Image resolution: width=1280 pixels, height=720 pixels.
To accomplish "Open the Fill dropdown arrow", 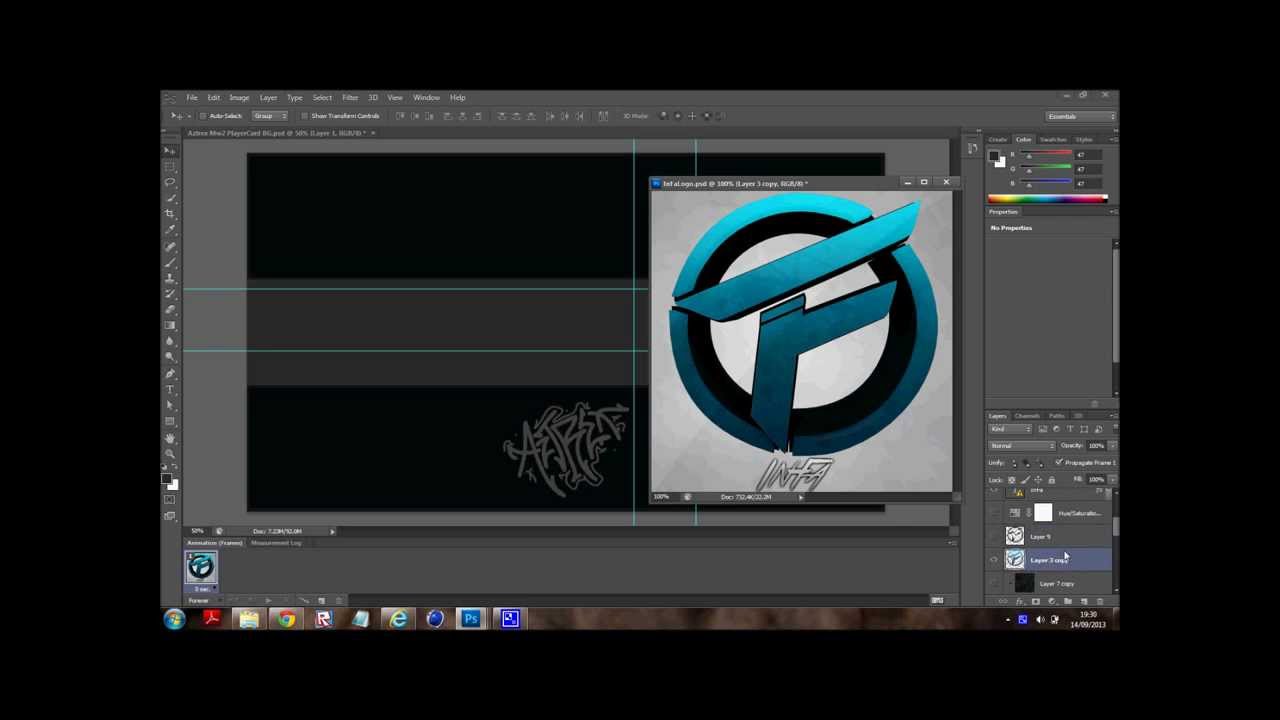I will click(x=1113, y=479).
